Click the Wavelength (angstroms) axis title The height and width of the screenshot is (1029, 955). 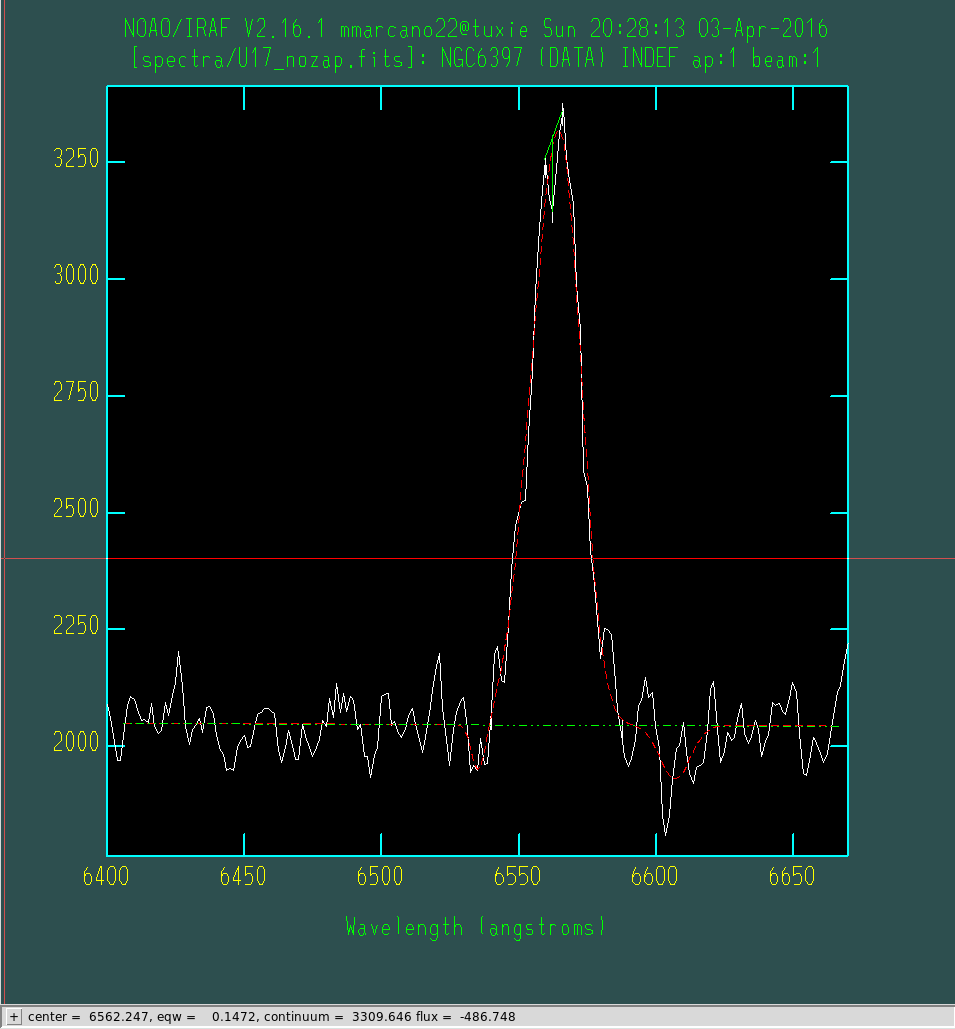(476, 927)
